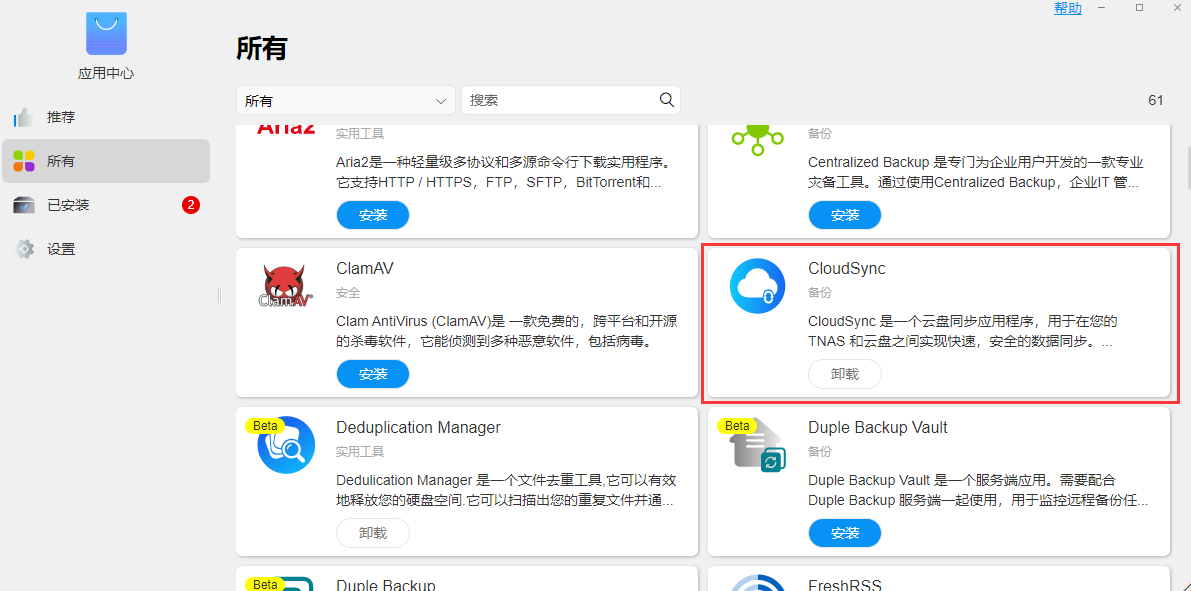This screenshot has height=591, width=1191.
Task: Install ClamAV using the 安装 button
Action: pyautogui.click(x=373, y=374)
